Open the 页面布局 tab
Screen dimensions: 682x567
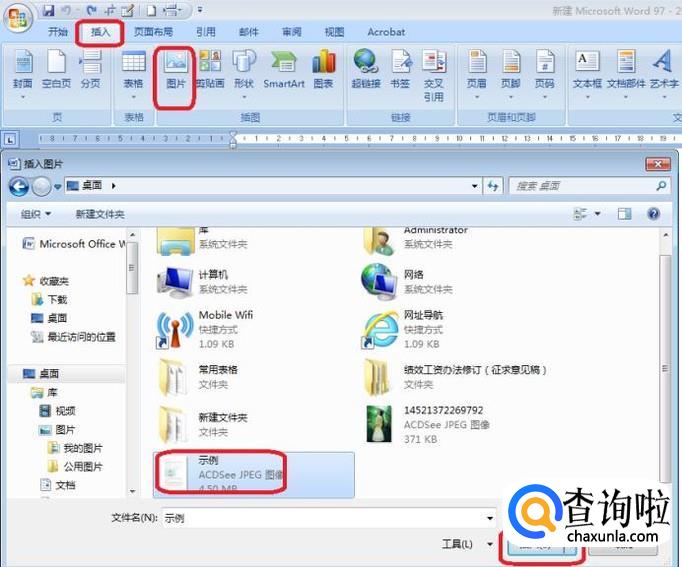153,32
